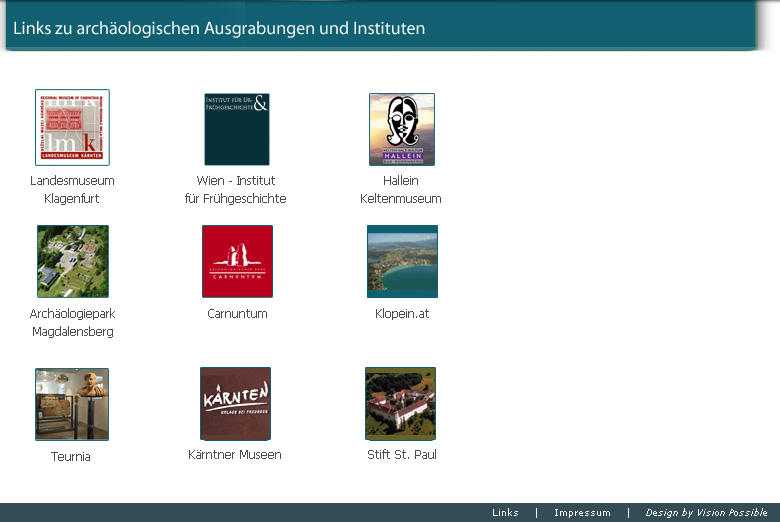Viewport: 780px width, 522px height.
Task: Click the Stift St. Paul caption link
Action: [x=402, y=454]
